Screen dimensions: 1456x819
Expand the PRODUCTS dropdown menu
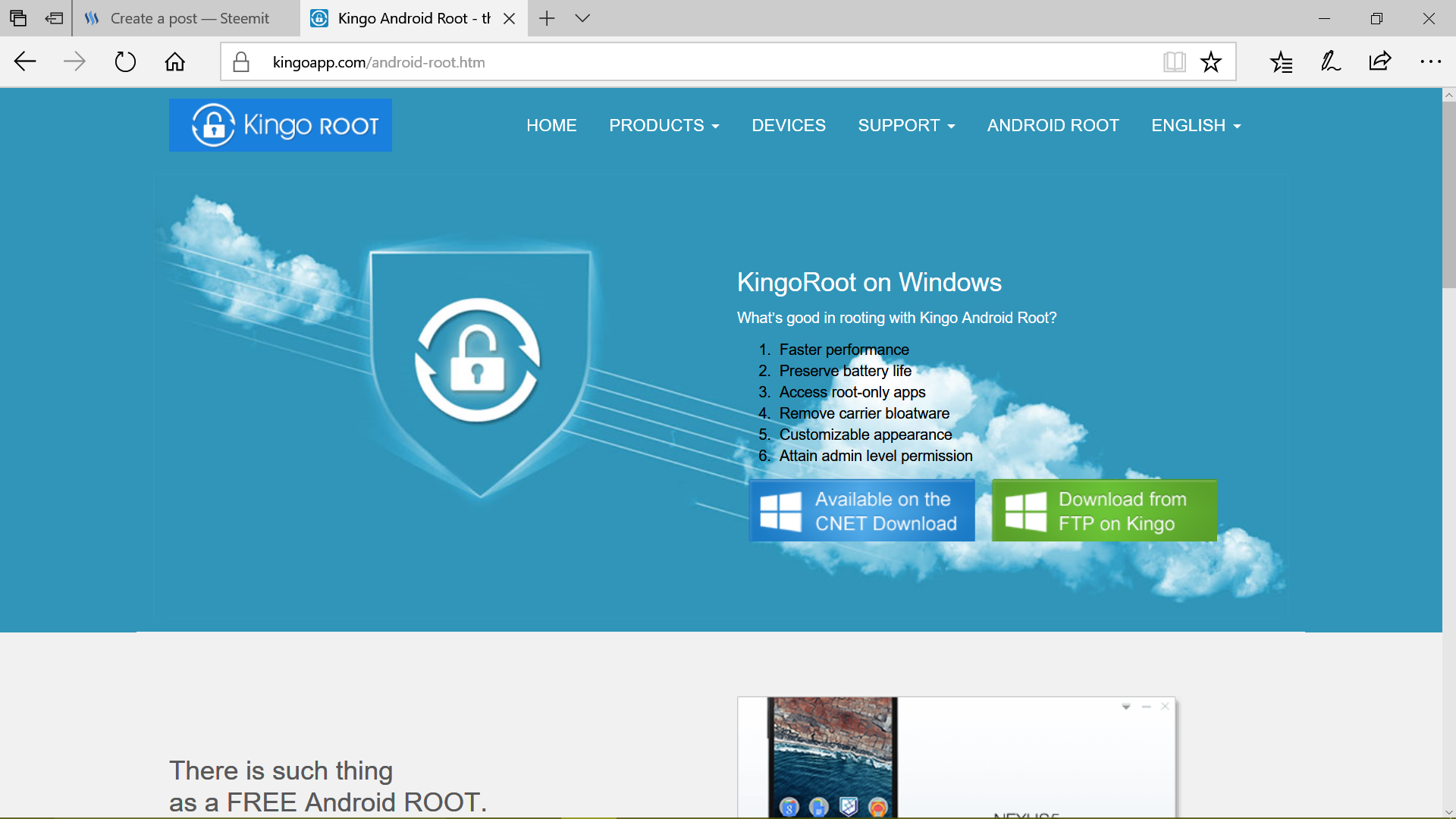[664, 125]
